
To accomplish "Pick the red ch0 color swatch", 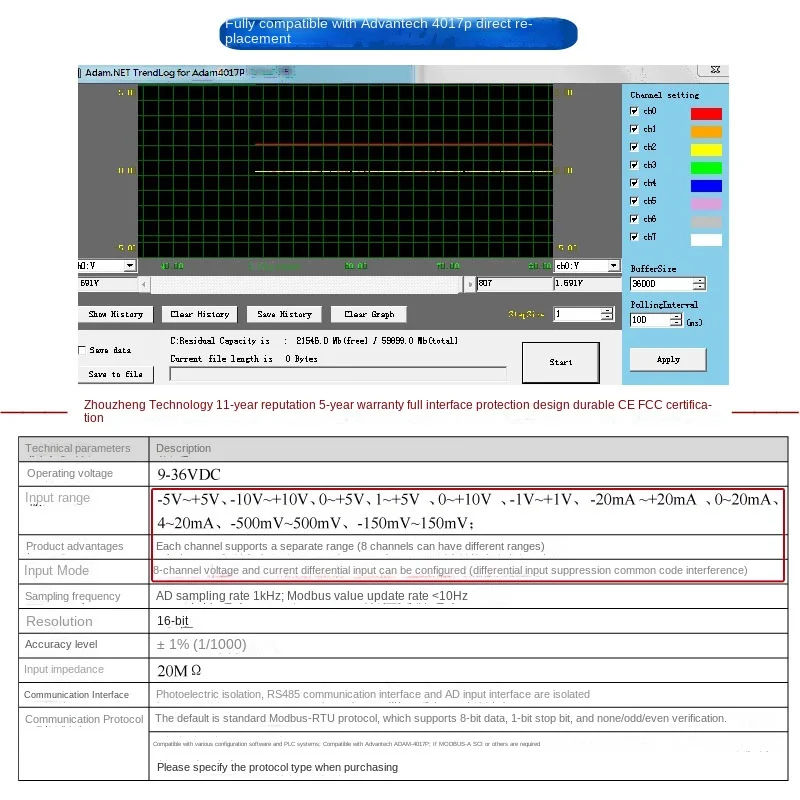I will point(706,113).
